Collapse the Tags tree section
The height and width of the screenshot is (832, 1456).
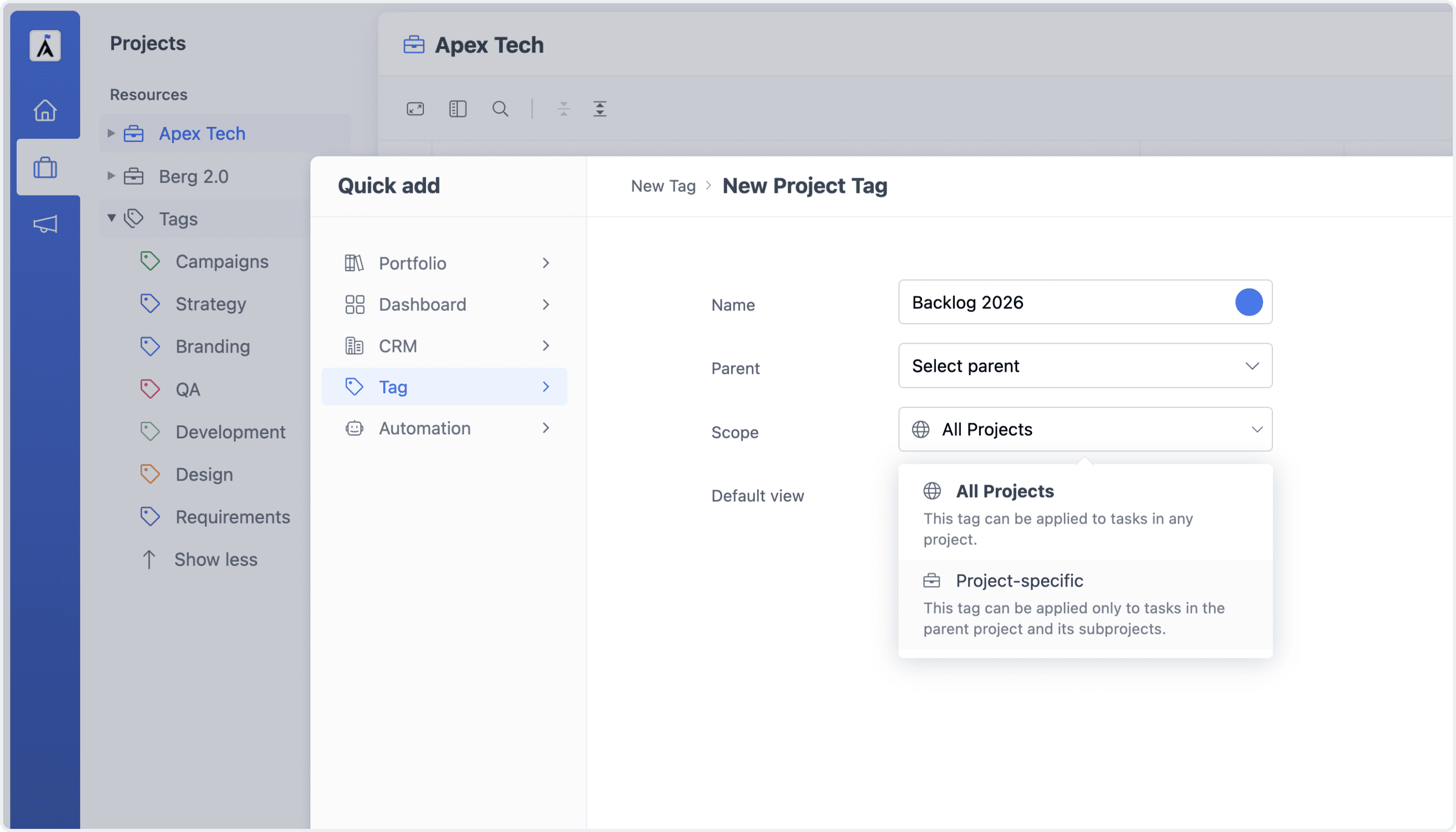click(x=111, y=218)
